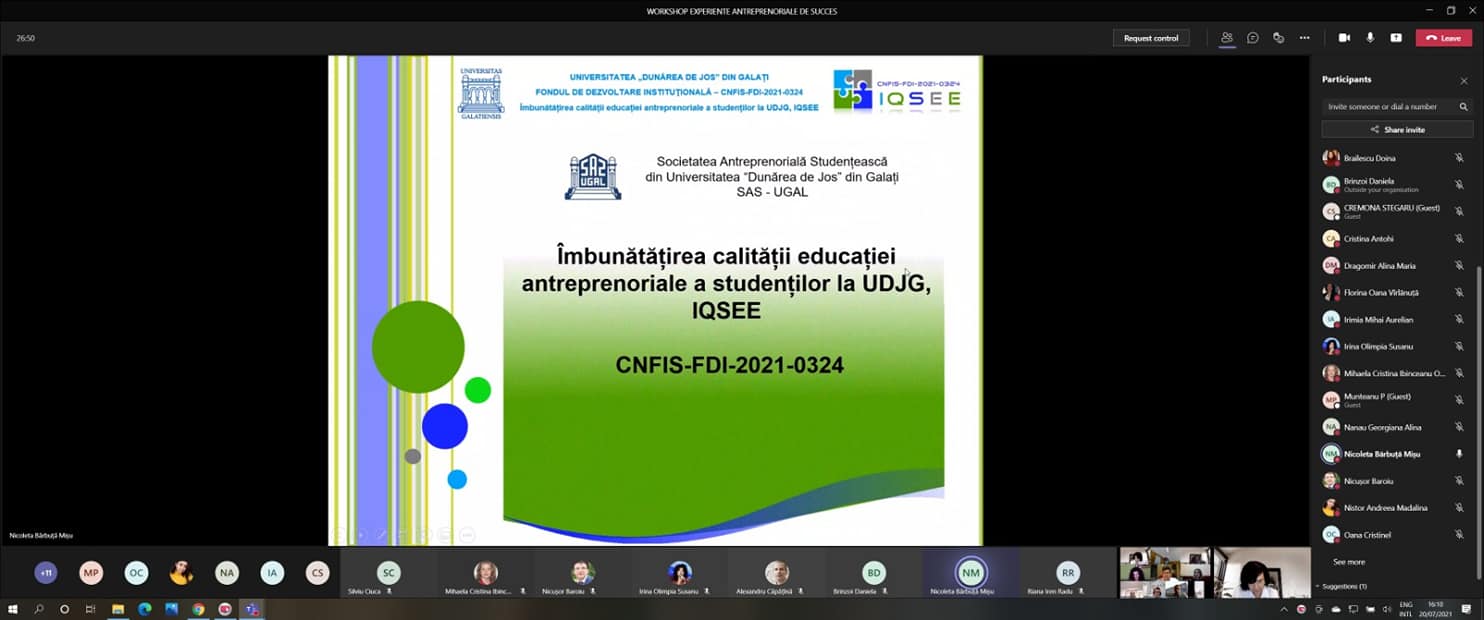Click muted mic icon beside Nanau Georgiana Alina
This screenshot has height=620, width=1484.
(x=1459, y=427)
